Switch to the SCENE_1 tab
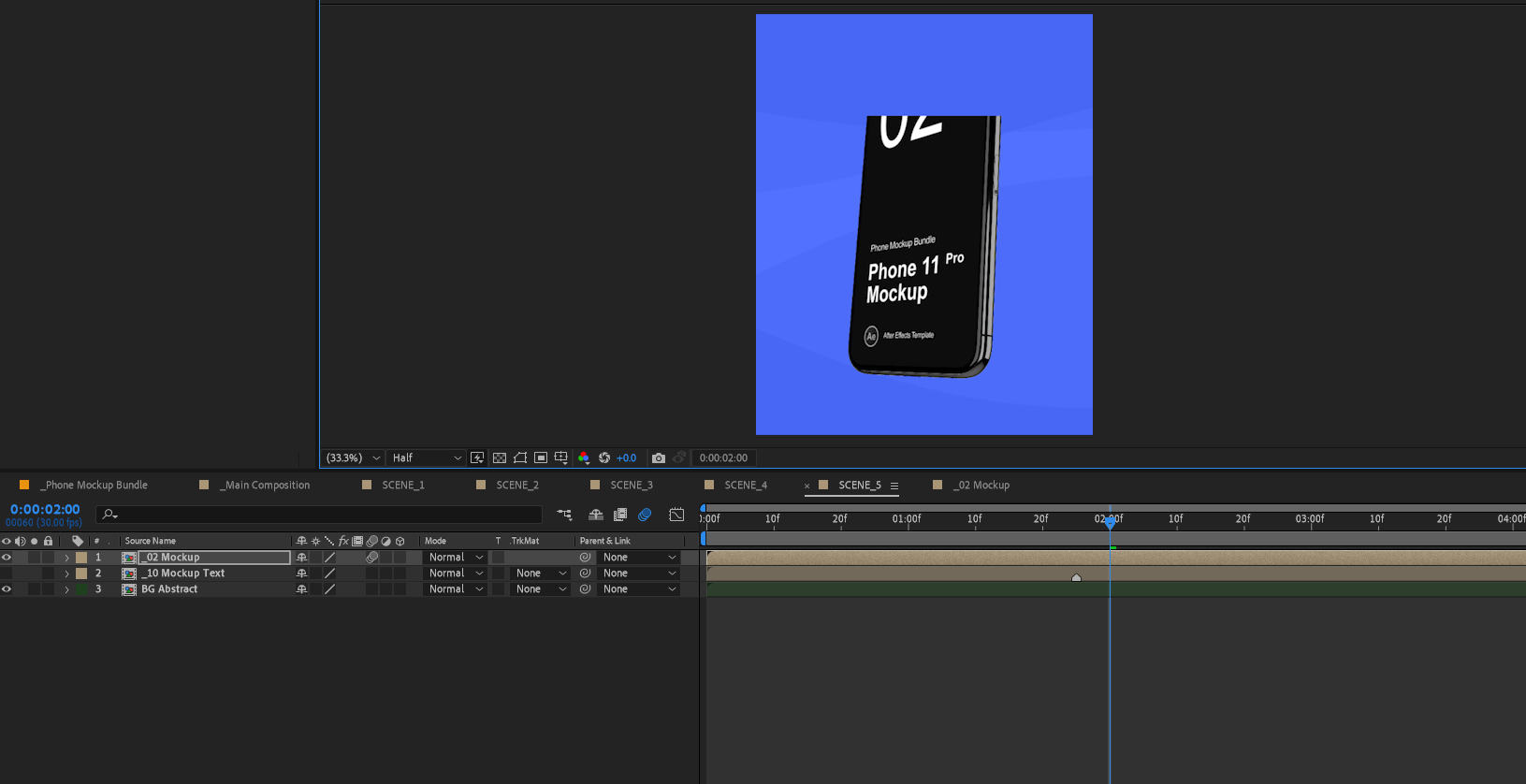Viewport: 1526px width, 784px height. [x=403, y=486]
